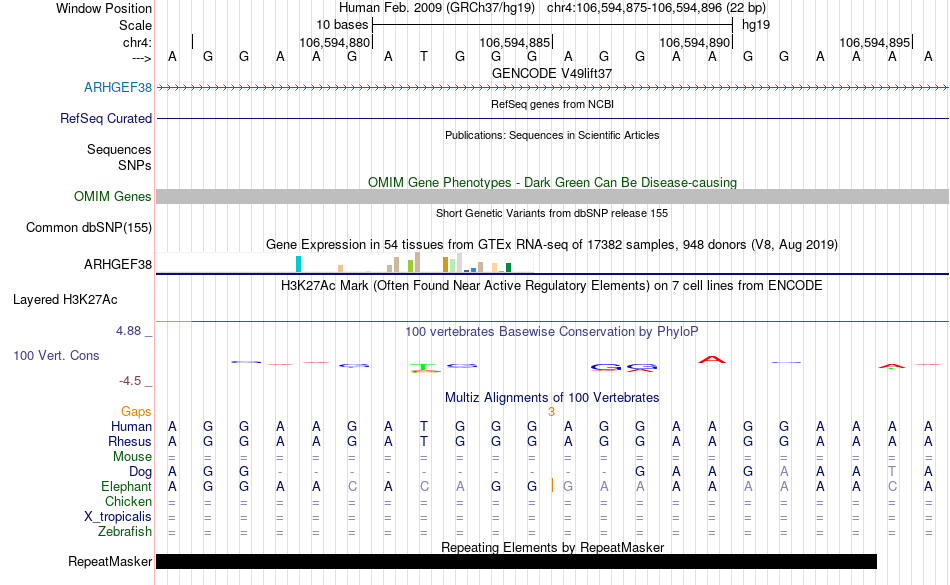The height and width of the screenshot is (585, 950).
Task: Click the 106,594,895 position label
Action: (874, 42)
